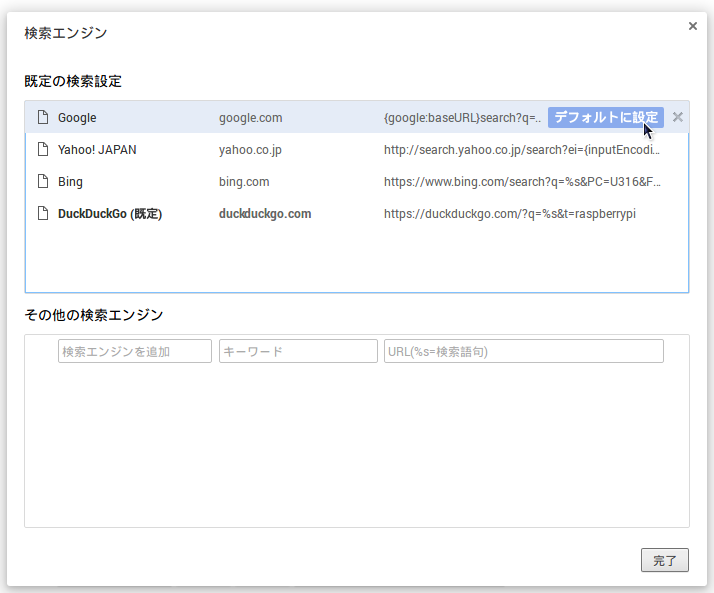Select the Bing engine name
Image resolution: width=714 pixels, height=593 pixels.
click(70, 182)
